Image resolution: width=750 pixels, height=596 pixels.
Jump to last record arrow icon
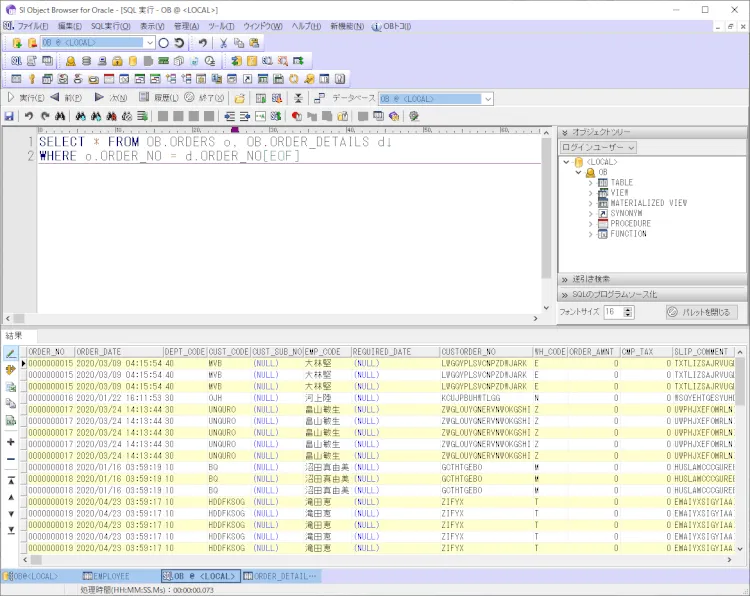(x=11, y=529)
